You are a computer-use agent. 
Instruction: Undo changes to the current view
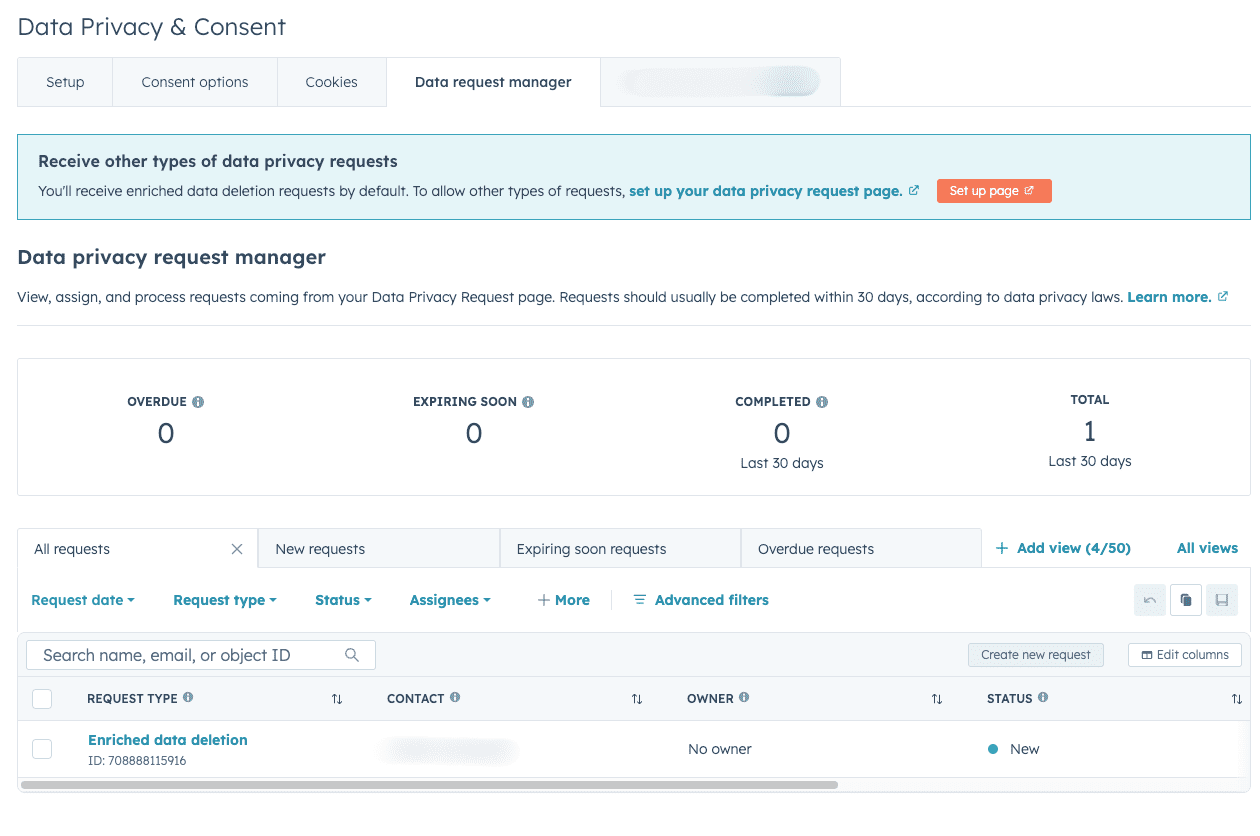(1149, 599)
